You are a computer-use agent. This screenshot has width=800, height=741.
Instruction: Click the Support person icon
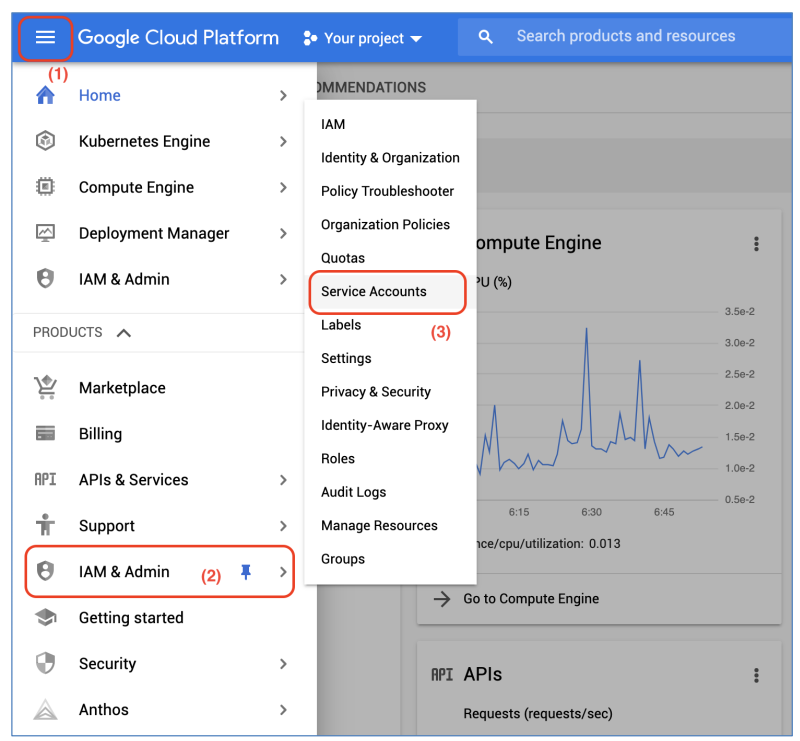(x=45, y=525)
